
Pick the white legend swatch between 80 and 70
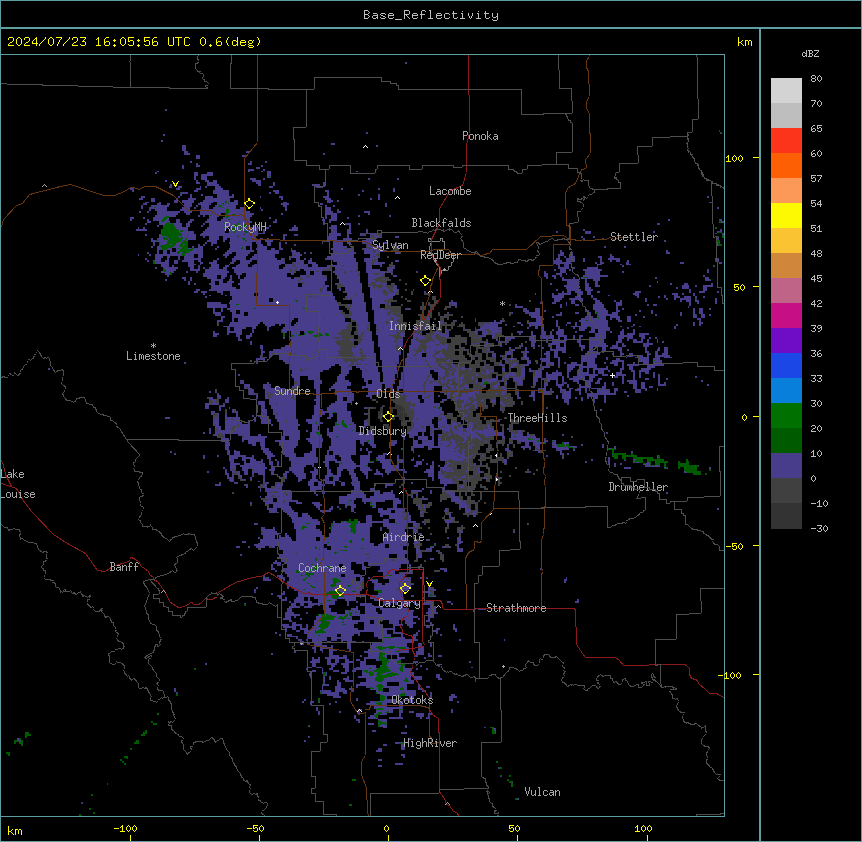click(786, 91)
